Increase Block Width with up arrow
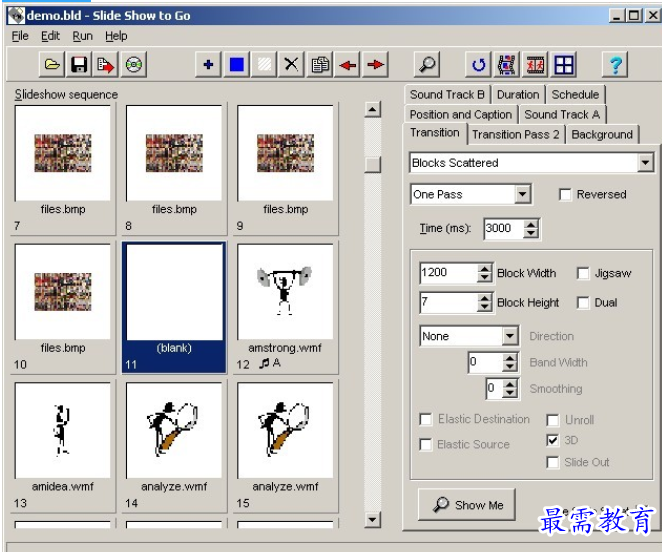 (485, 268)
